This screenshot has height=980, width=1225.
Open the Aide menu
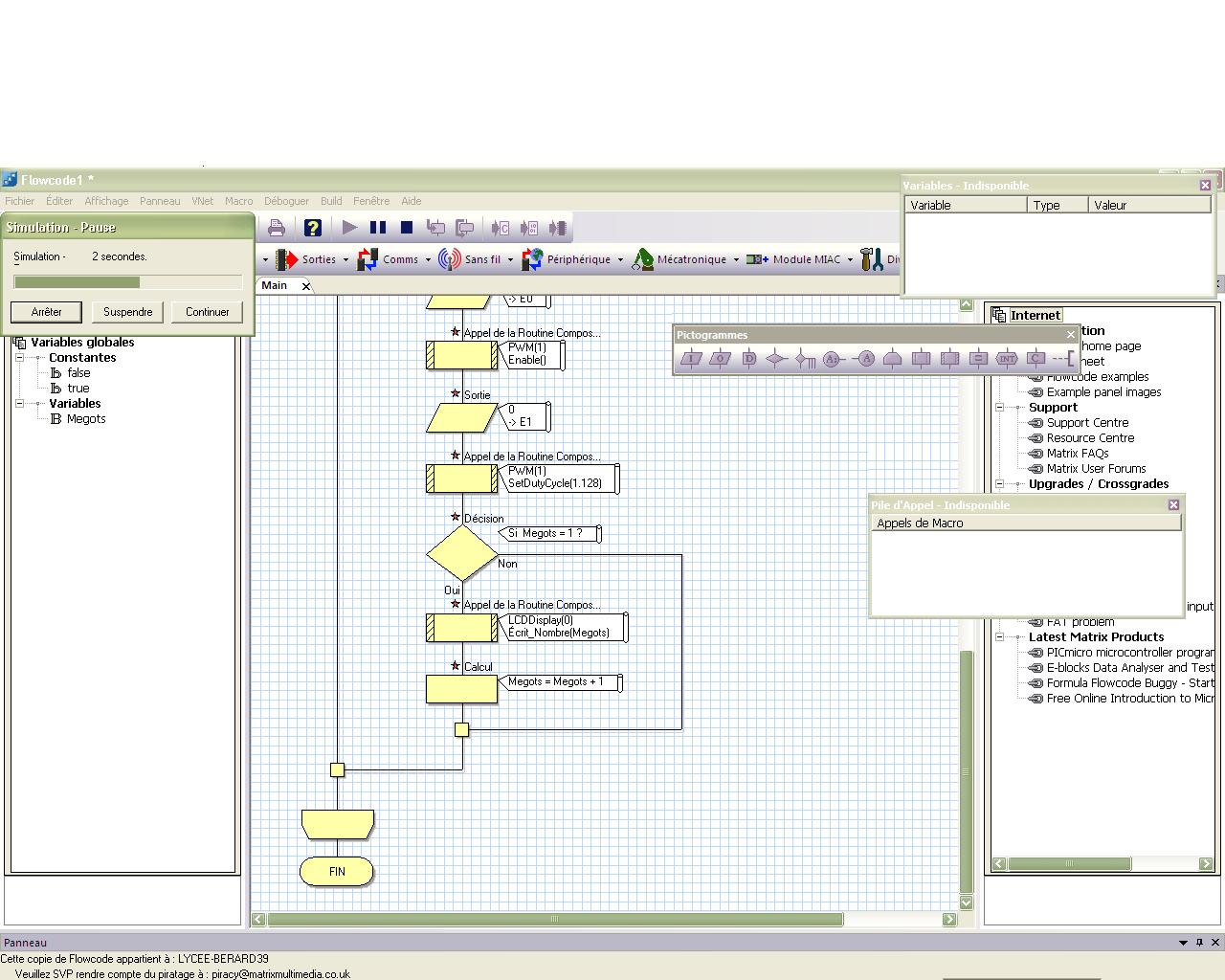click(412, 201)
